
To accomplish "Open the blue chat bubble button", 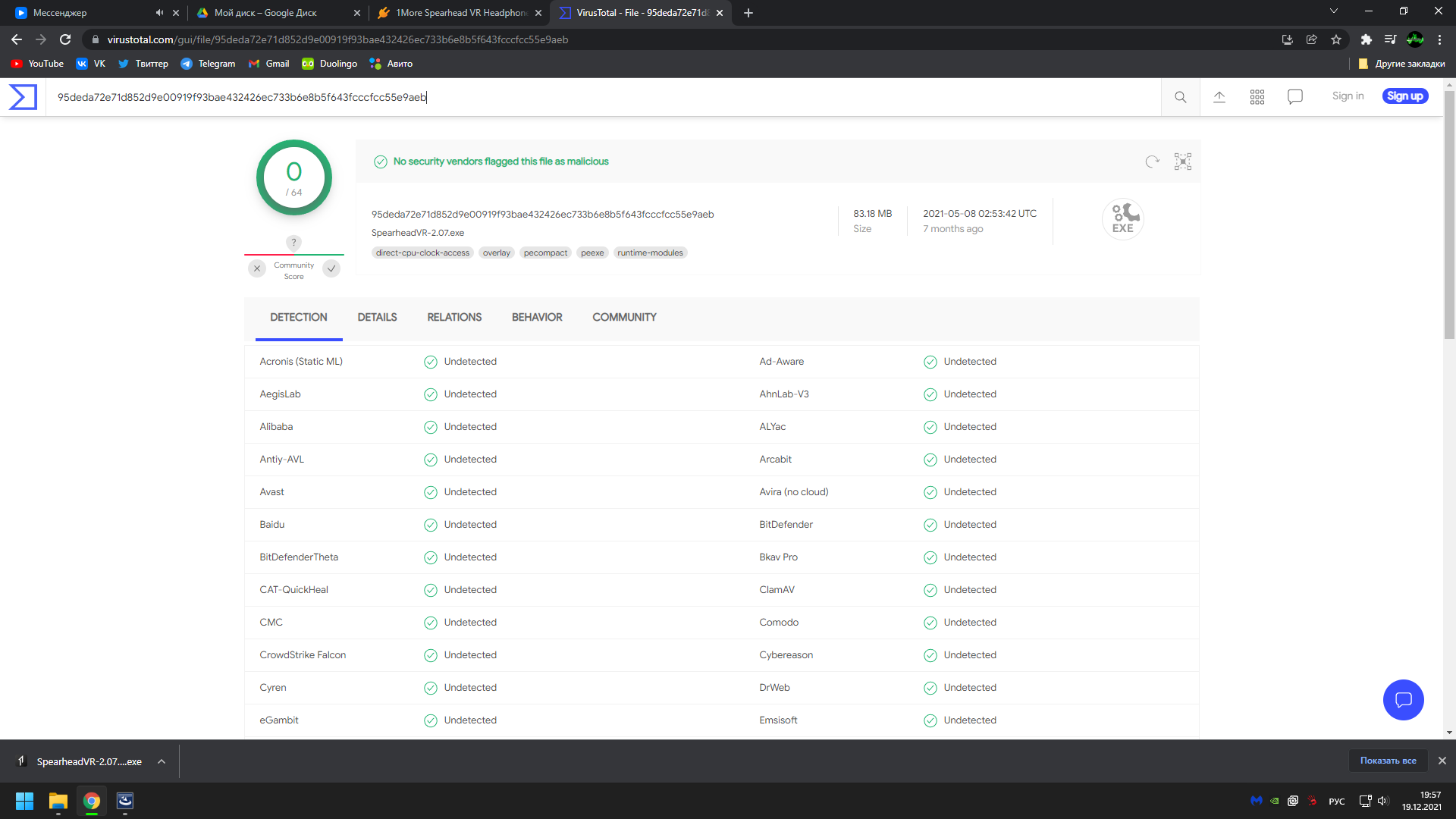I will point(1404,700).
